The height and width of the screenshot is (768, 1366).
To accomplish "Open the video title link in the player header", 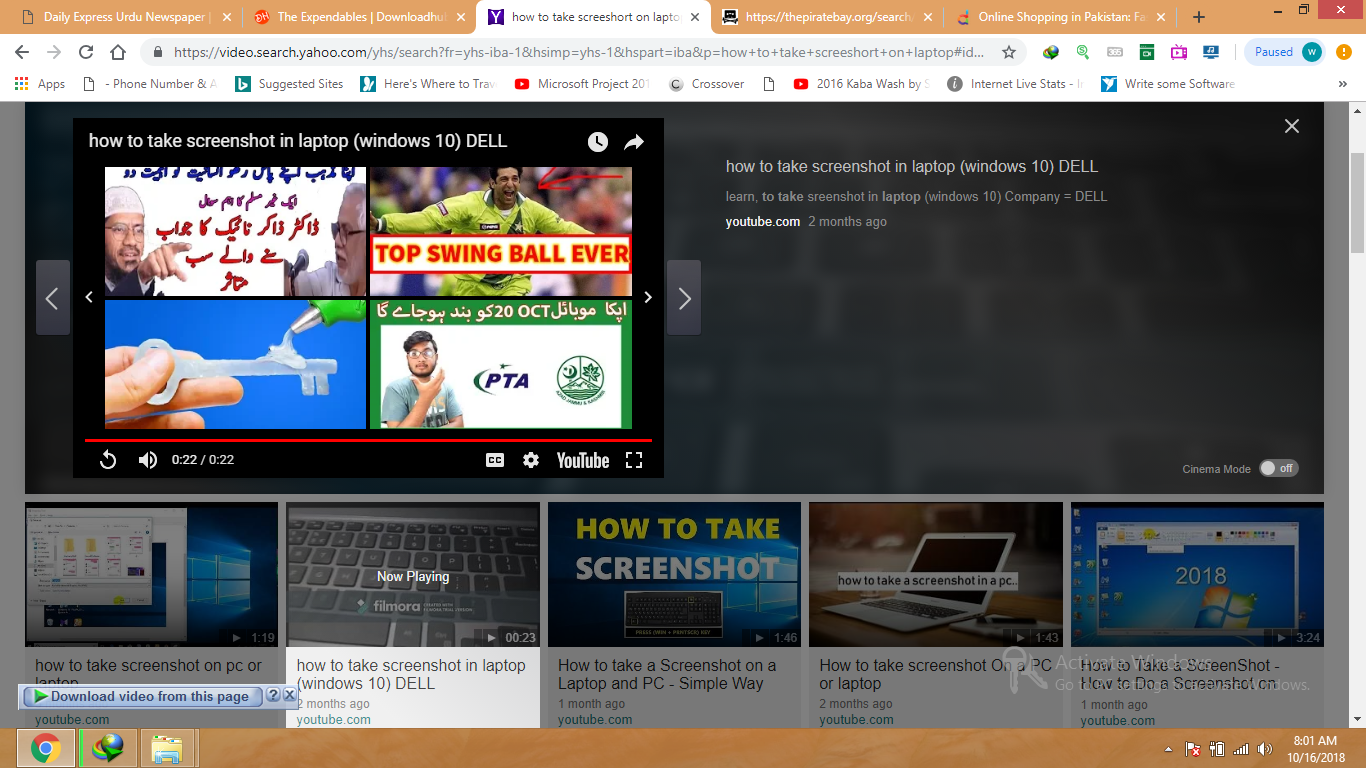I will (x=298, y=141).
